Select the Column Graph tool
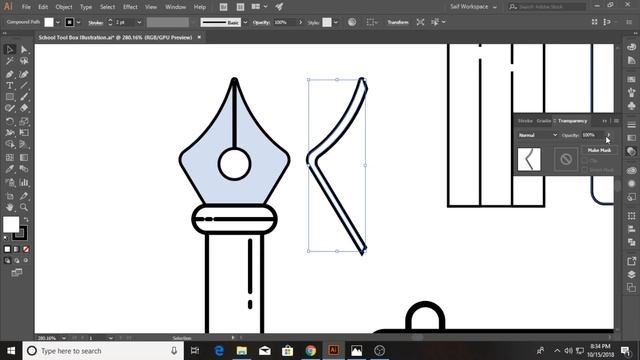This screenshot has height=360, width=640. coord(24,182)
